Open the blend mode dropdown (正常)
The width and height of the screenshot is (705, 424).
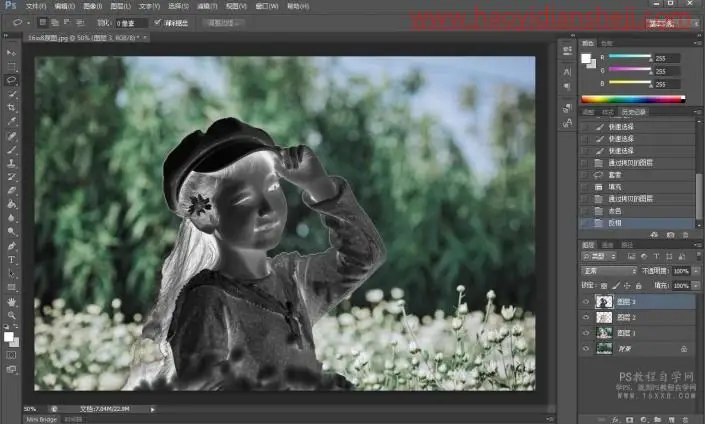click(x=609, y=271)
